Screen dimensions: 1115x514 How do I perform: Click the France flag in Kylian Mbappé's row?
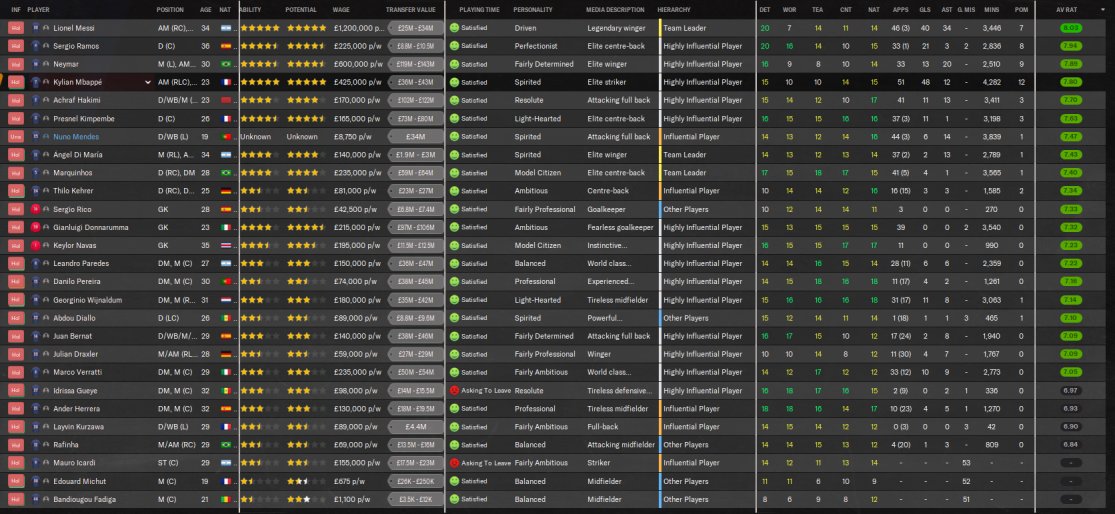(x=225, y=82)
